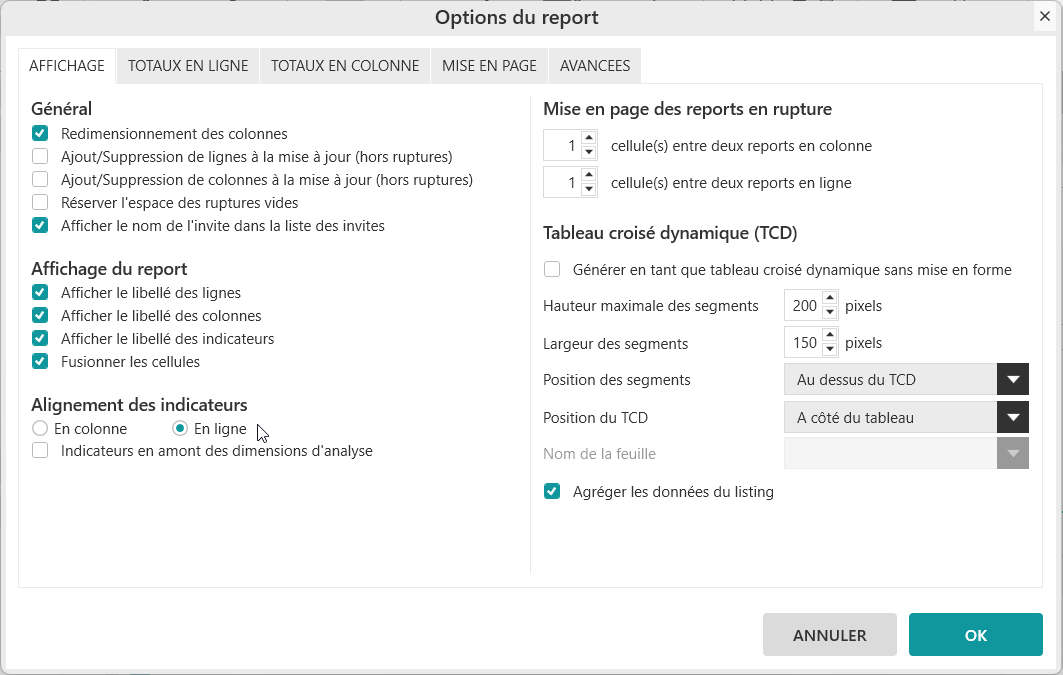1063x675 pixels.
Task: Increase Hauteur maximale des segments value
Action: (x=830, y=299)
